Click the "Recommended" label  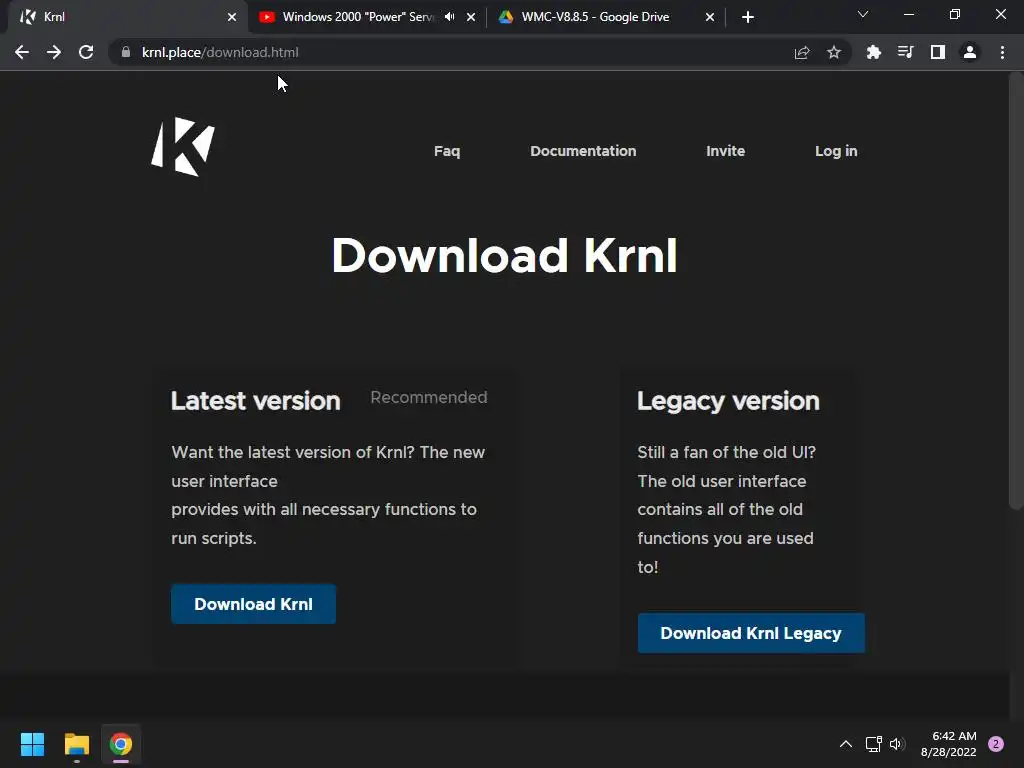click(x=428, y=397)
